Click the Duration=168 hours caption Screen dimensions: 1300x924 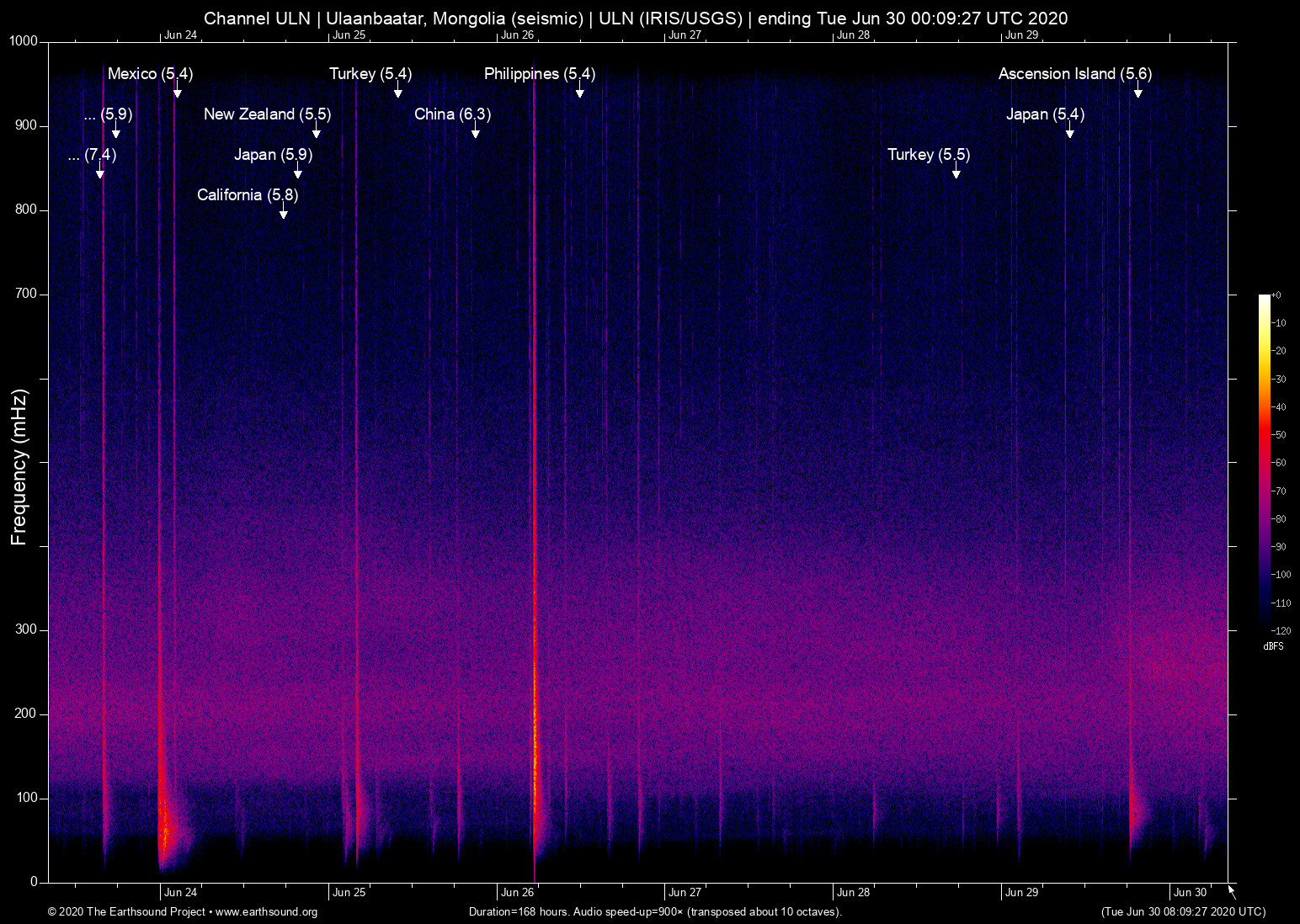coord(654,912)
